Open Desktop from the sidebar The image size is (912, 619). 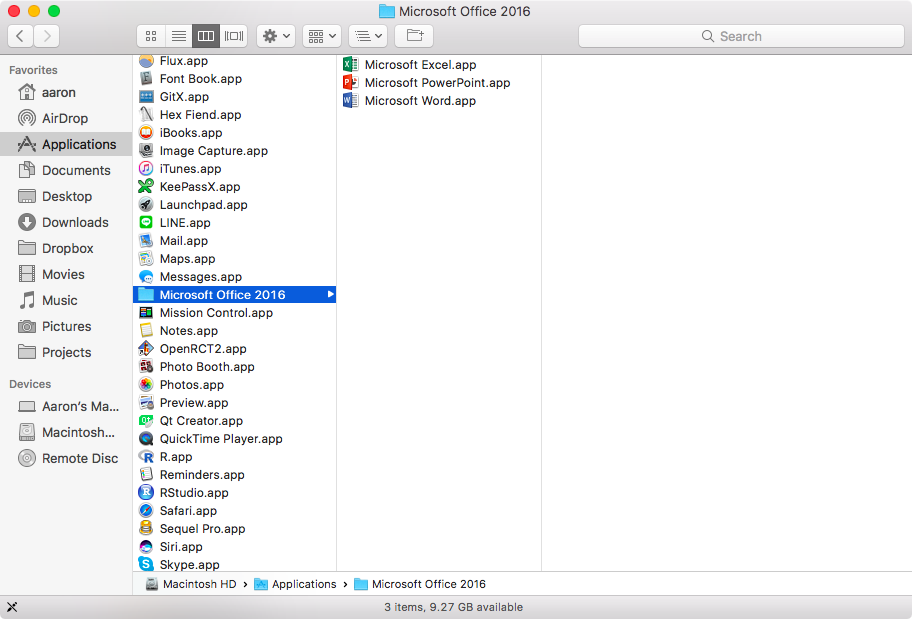[66, 196]
